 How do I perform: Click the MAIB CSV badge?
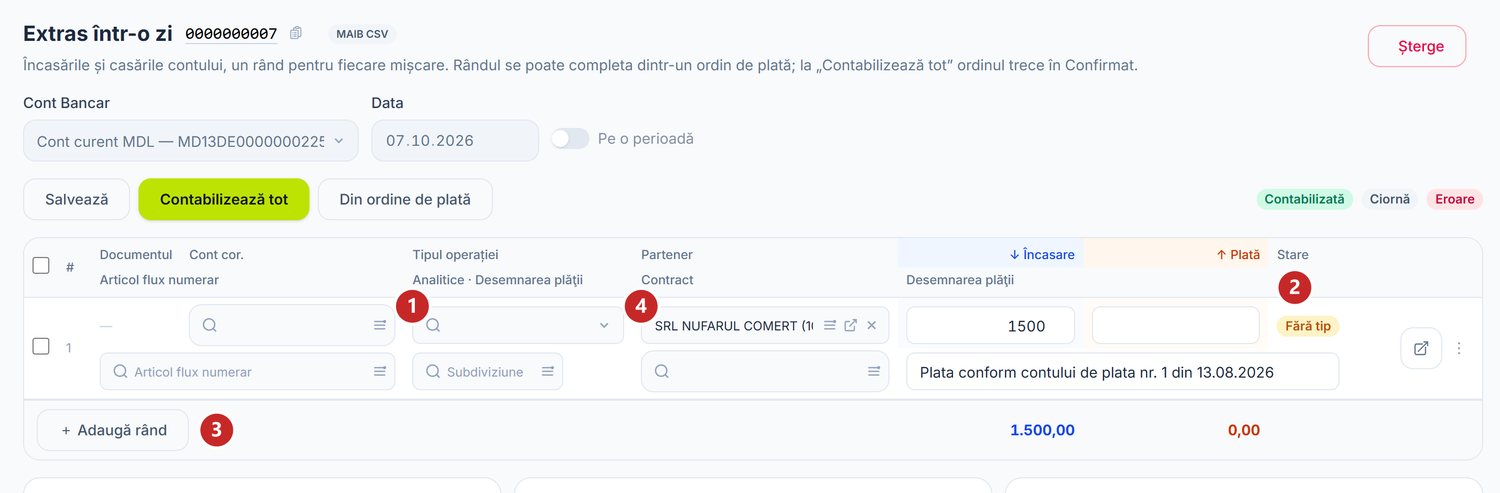(x=362, y=34)
